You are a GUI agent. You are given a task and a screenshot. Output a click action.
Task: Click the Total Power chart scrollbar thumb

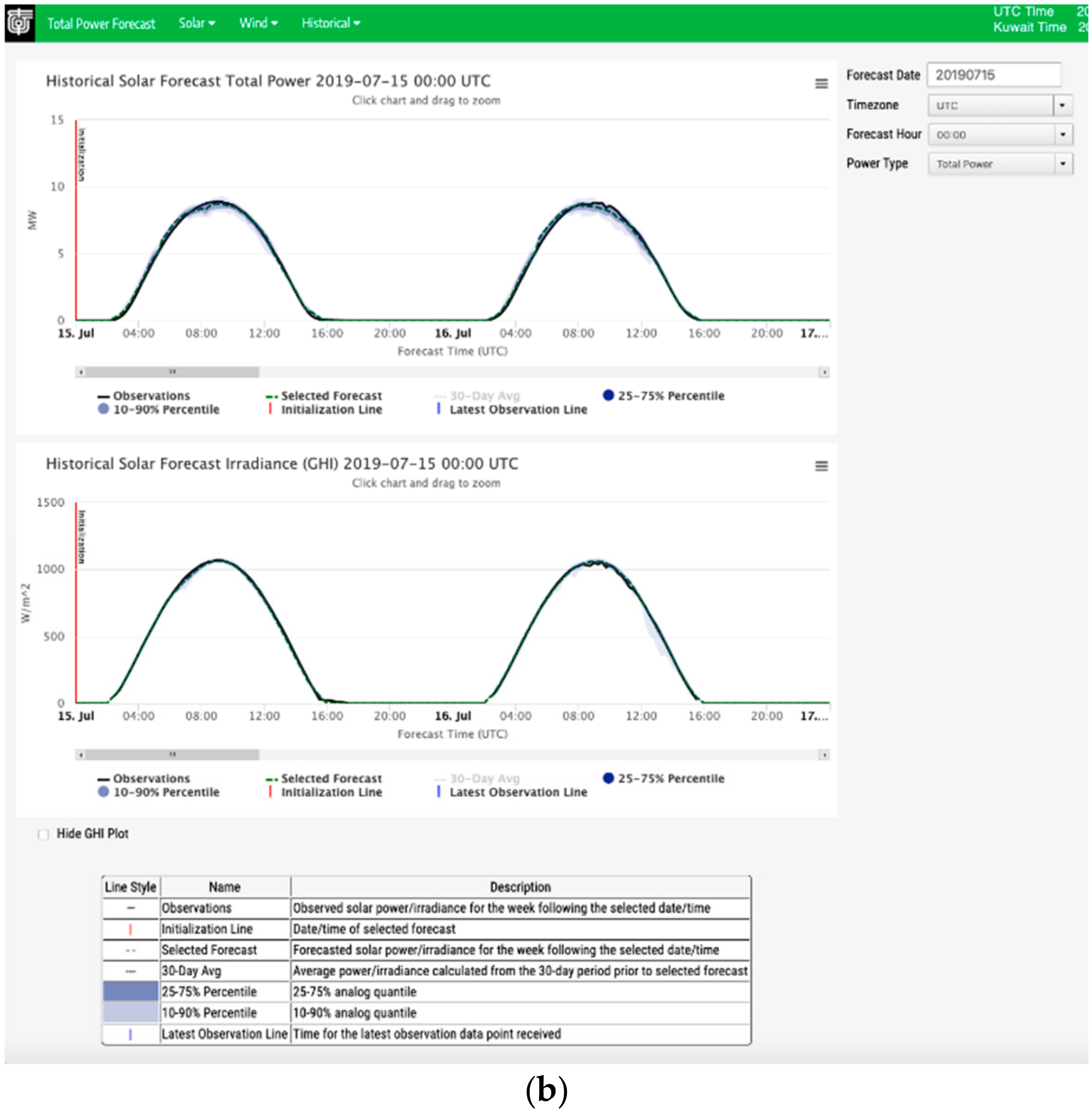[x=172, y=372]
